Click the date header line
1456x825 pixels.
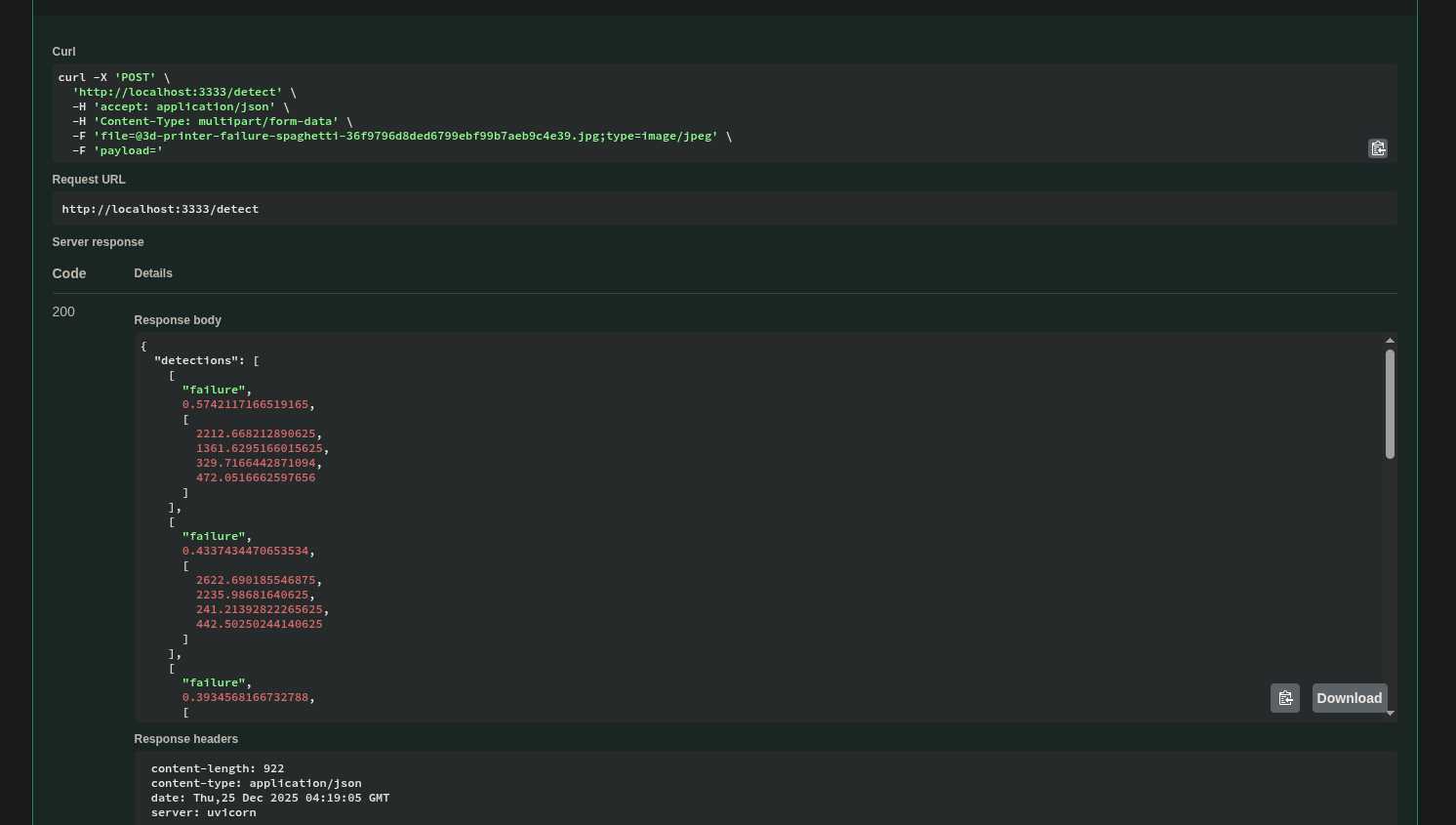[270, 798]
